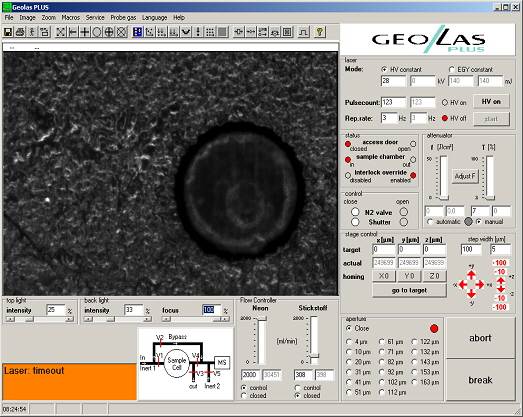Click the go to target button
The width and height of the screenshot is (523, 417).
(409, 290)
